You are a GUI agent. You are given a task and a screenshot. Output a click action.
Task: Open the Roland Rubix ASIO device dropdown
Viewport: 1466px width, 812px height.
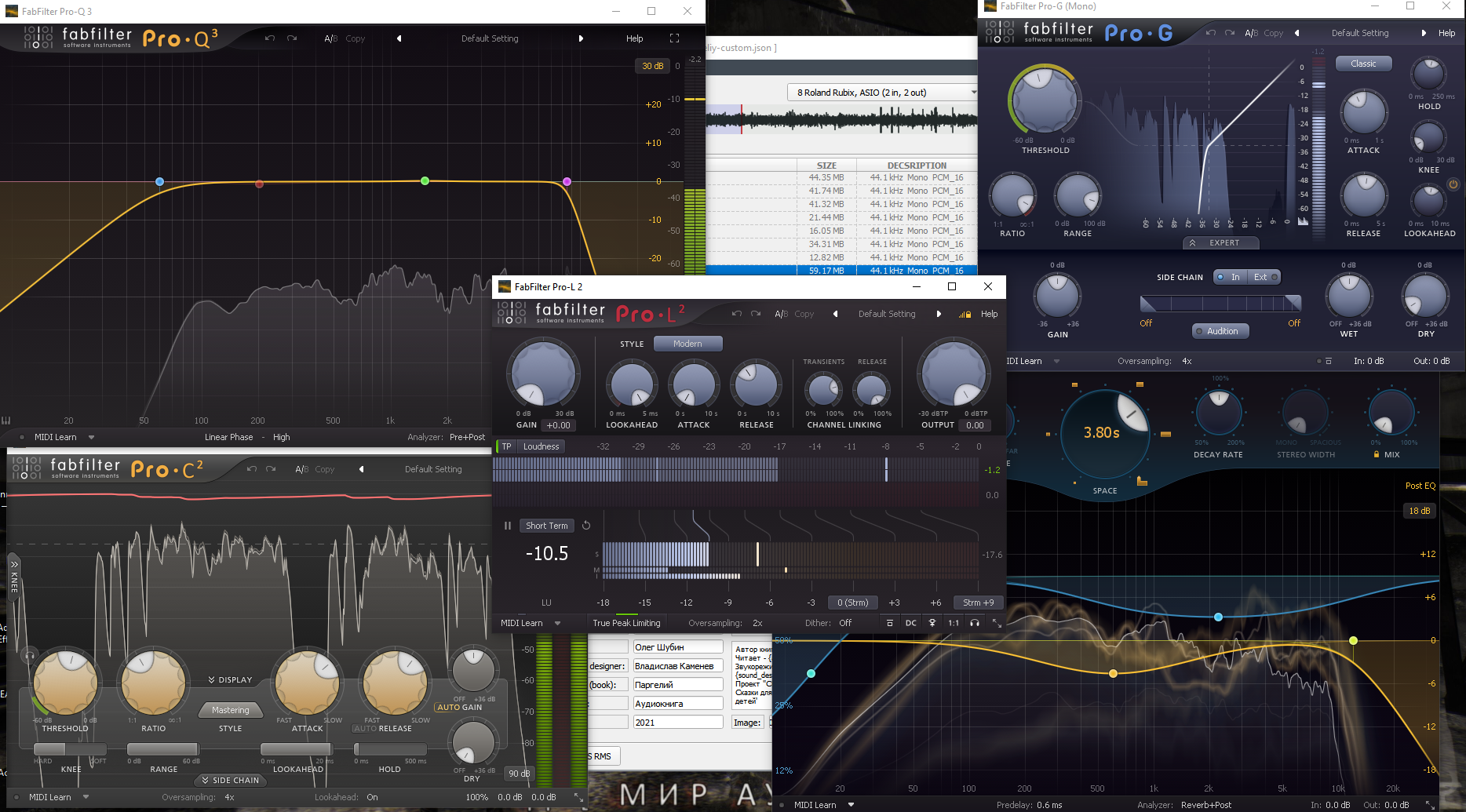[882, 93]
